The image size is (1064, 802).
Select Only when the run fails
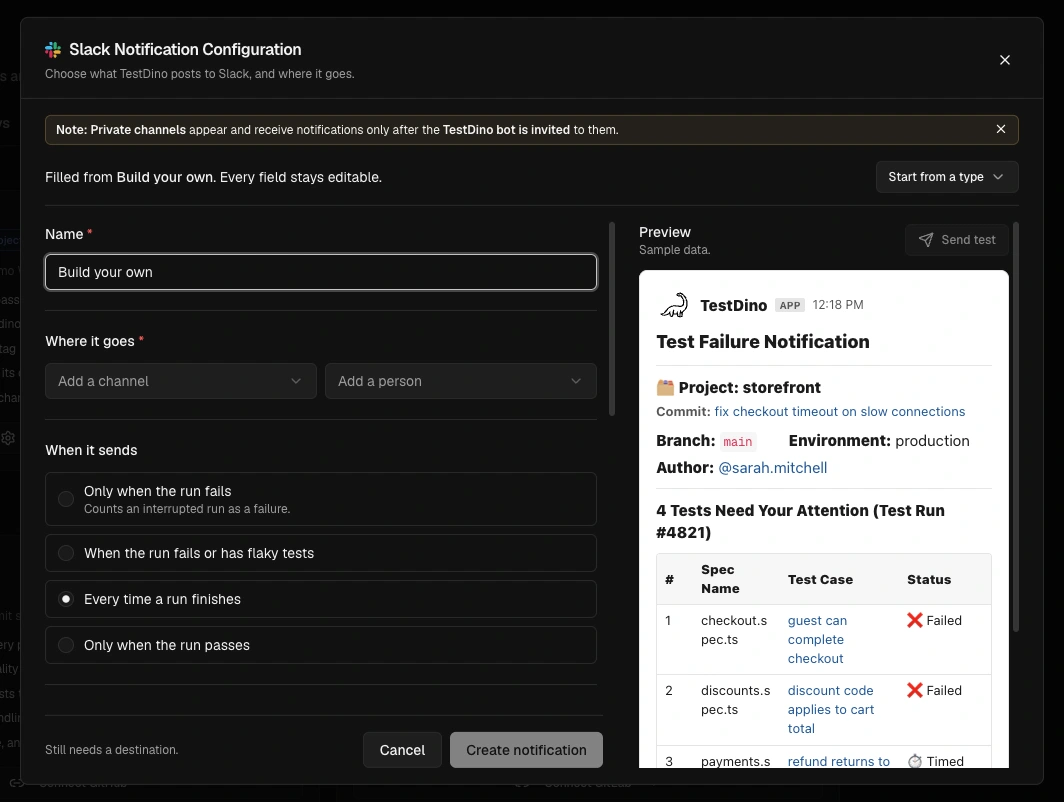(x=320, y=499)
